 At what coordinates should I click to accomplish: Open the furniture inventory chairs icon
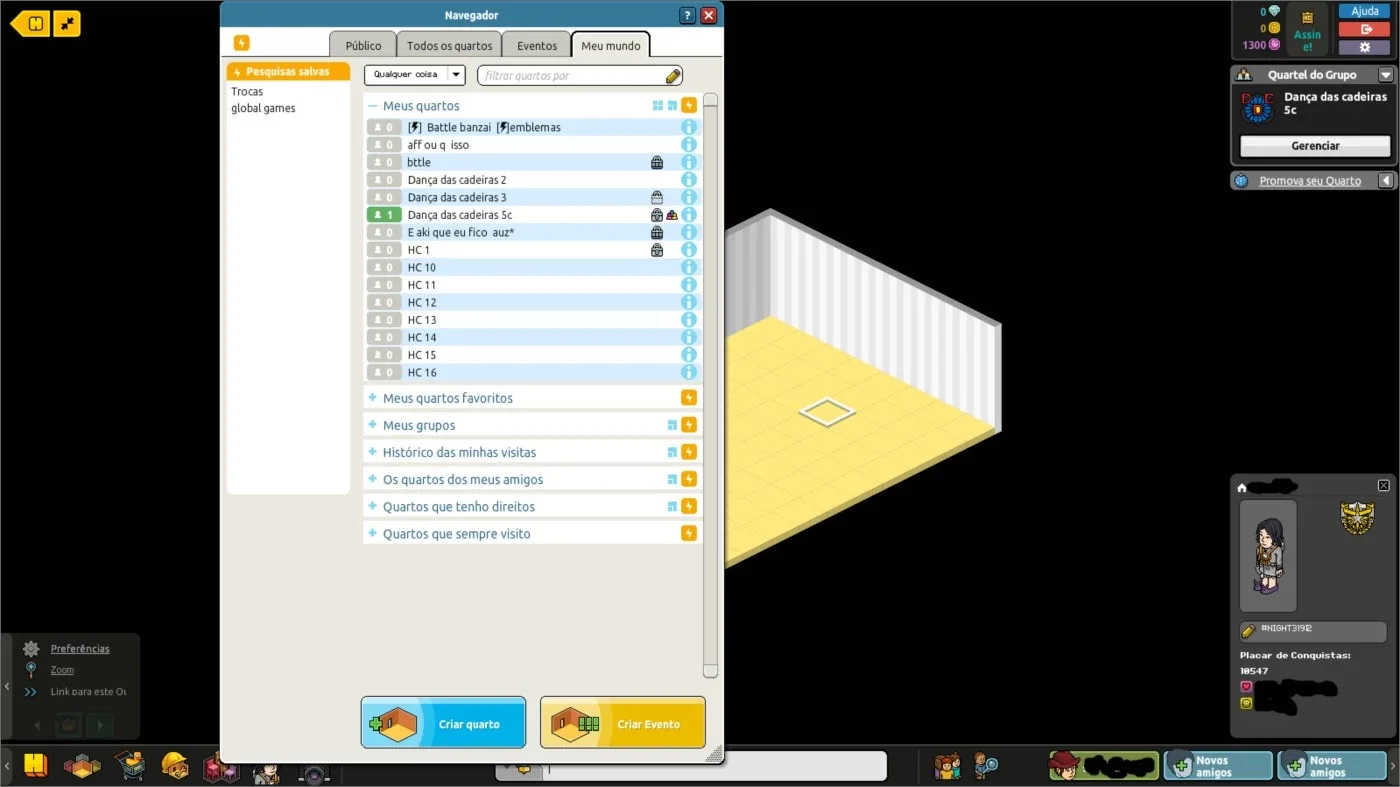(221, 768)
